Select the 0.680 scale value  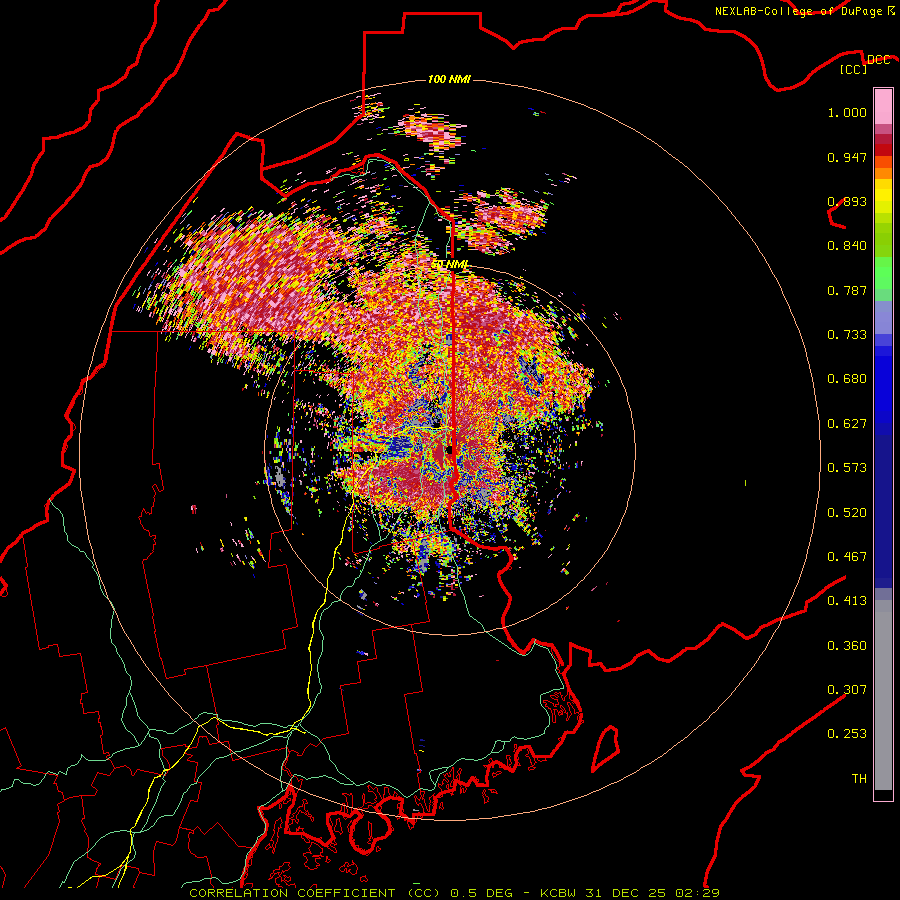(847, 379)
